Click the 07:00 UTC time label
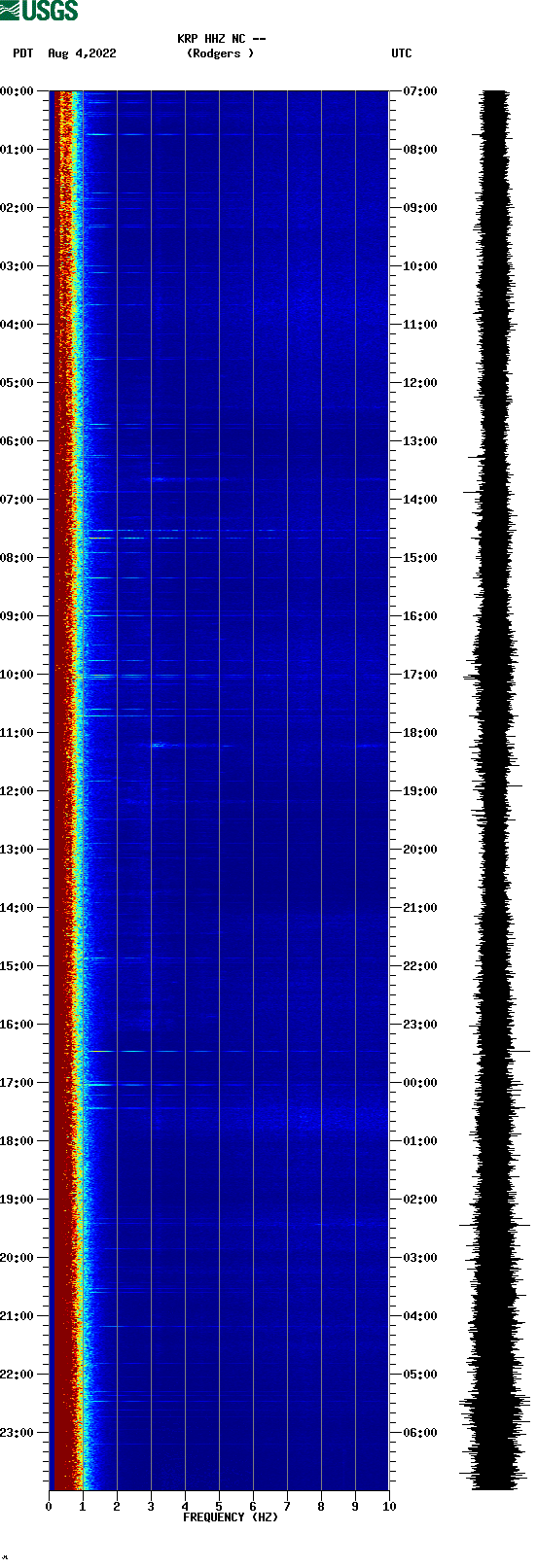 420,91
